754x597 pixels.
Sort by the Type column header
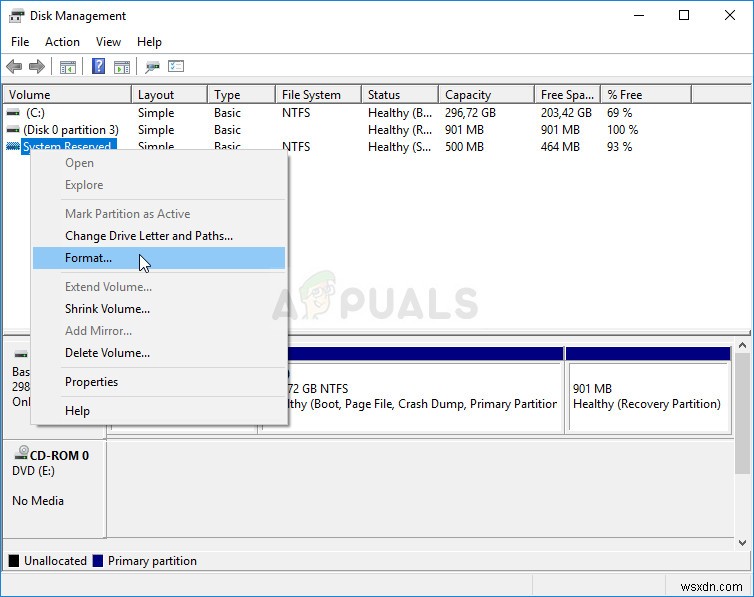click(242, 95)
